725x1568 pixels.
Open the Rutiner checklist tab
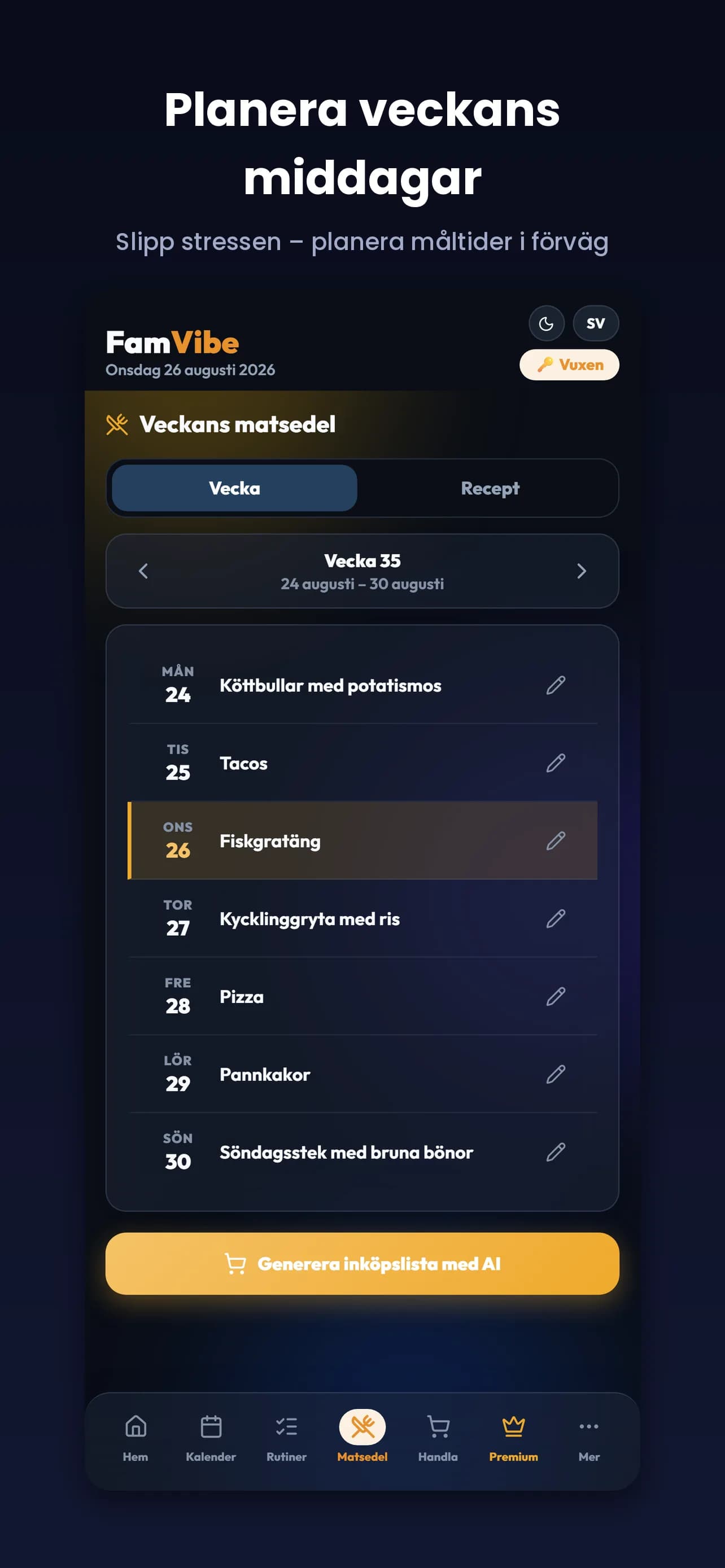point(286,1438)
